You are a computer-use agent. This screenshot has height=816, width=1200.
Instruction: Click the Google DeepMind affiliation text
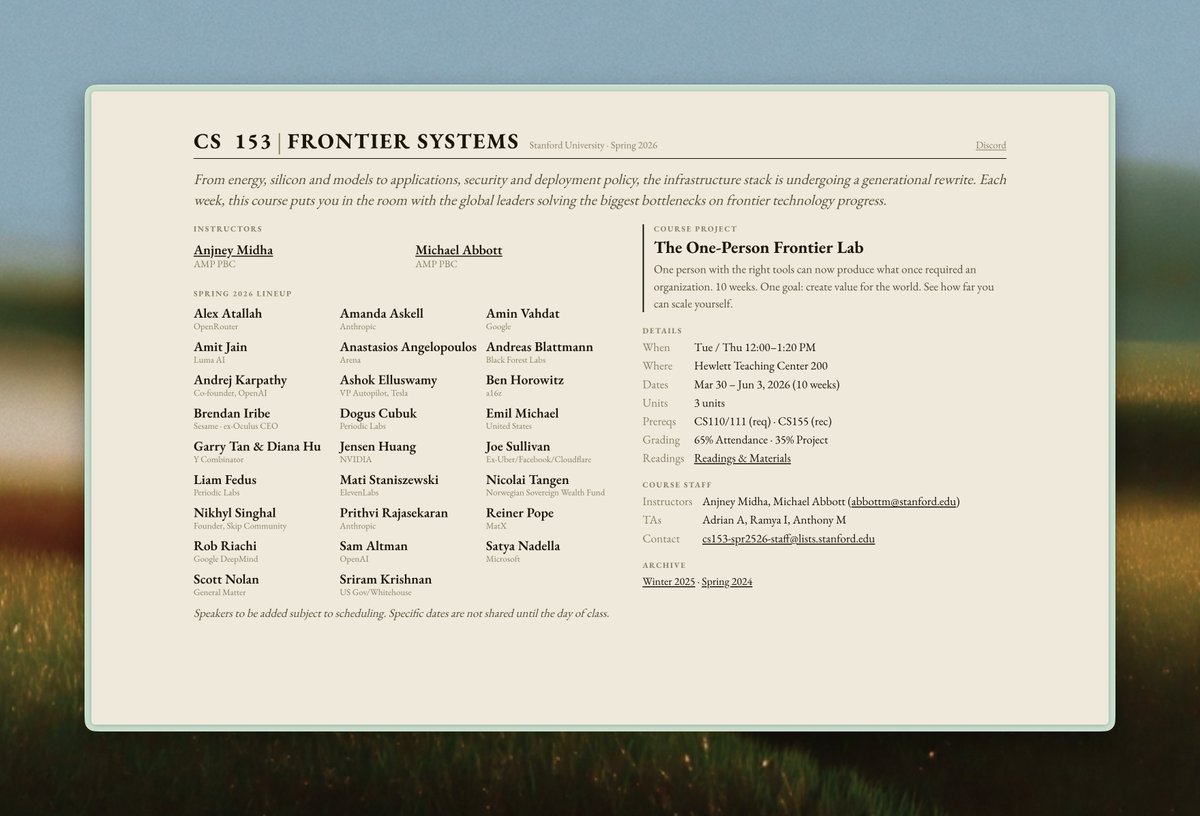tap(225, 560)
